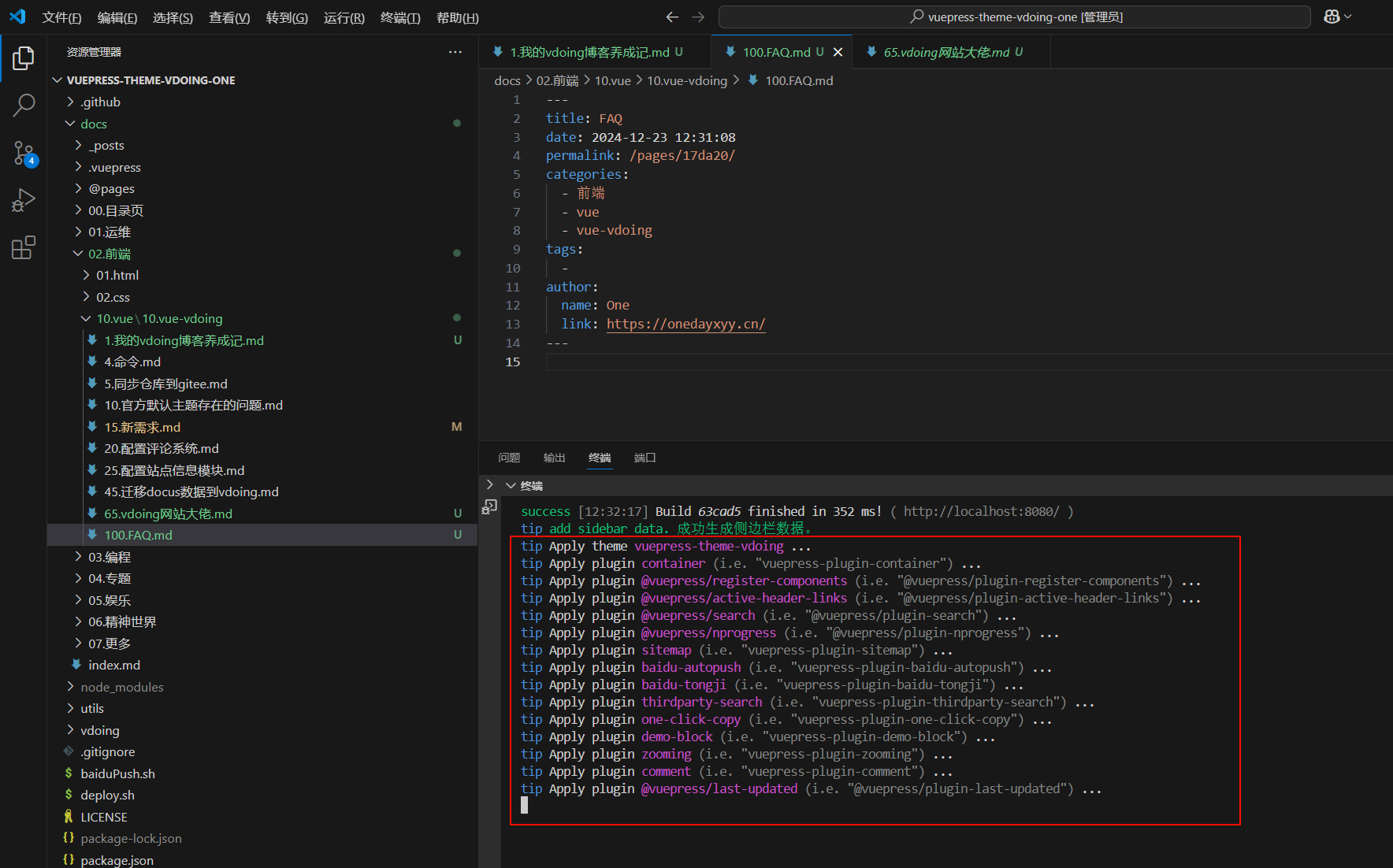The height and width of the screenshot is (868, 1393).
Task: Collapse VUEPRESS-THEME-VDOING-ONE root folder
Action: tap(57, 80)
